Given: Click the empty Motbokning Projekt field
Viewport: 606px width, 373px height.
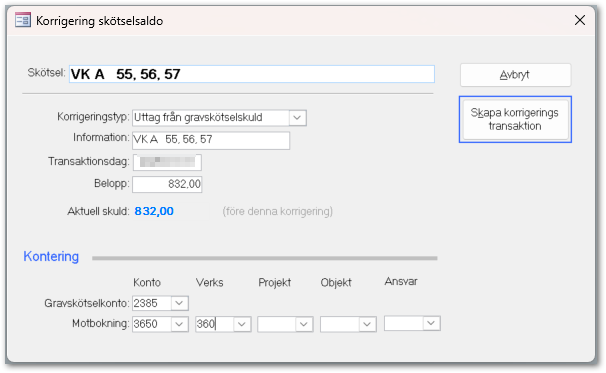Looking at the screenshot, I should pos(277,324).
